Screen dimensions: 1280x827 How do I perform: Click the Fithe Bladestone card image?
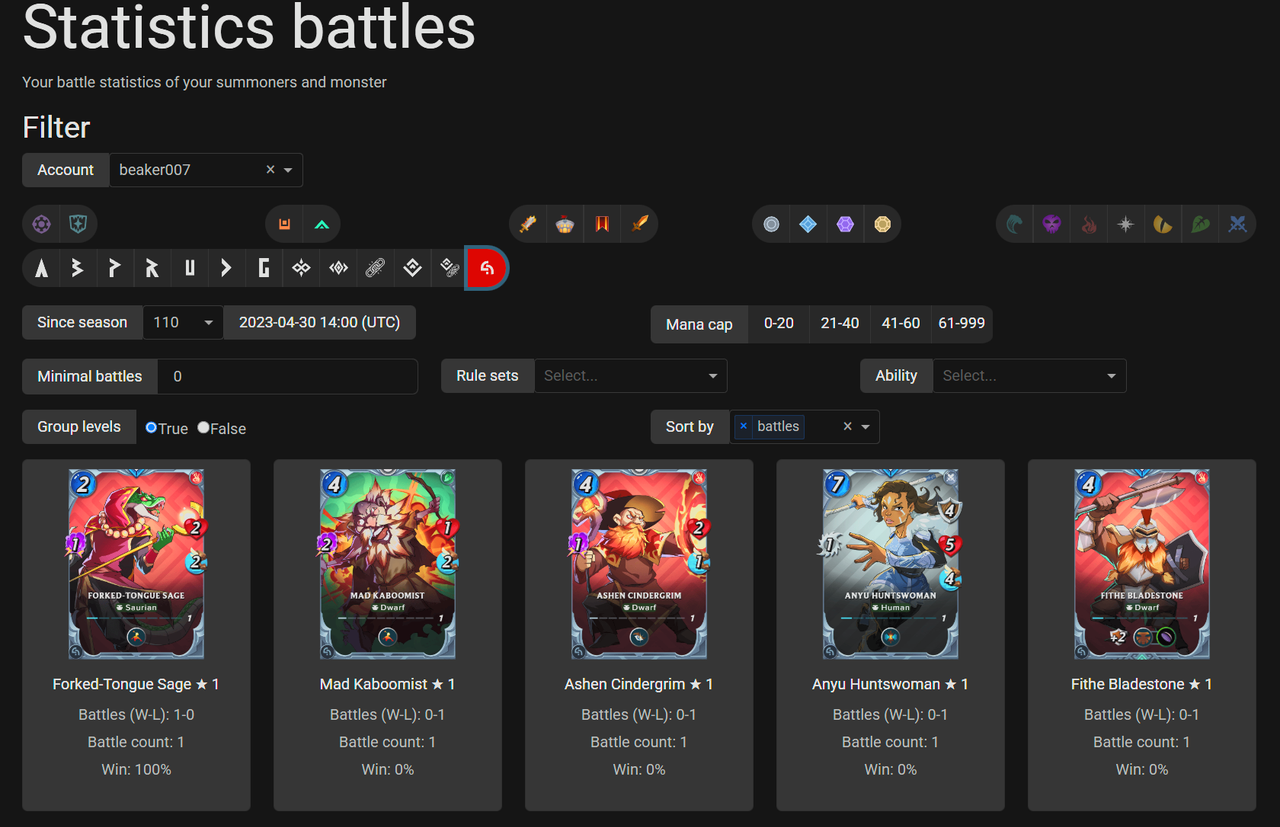click(1142, 563)
